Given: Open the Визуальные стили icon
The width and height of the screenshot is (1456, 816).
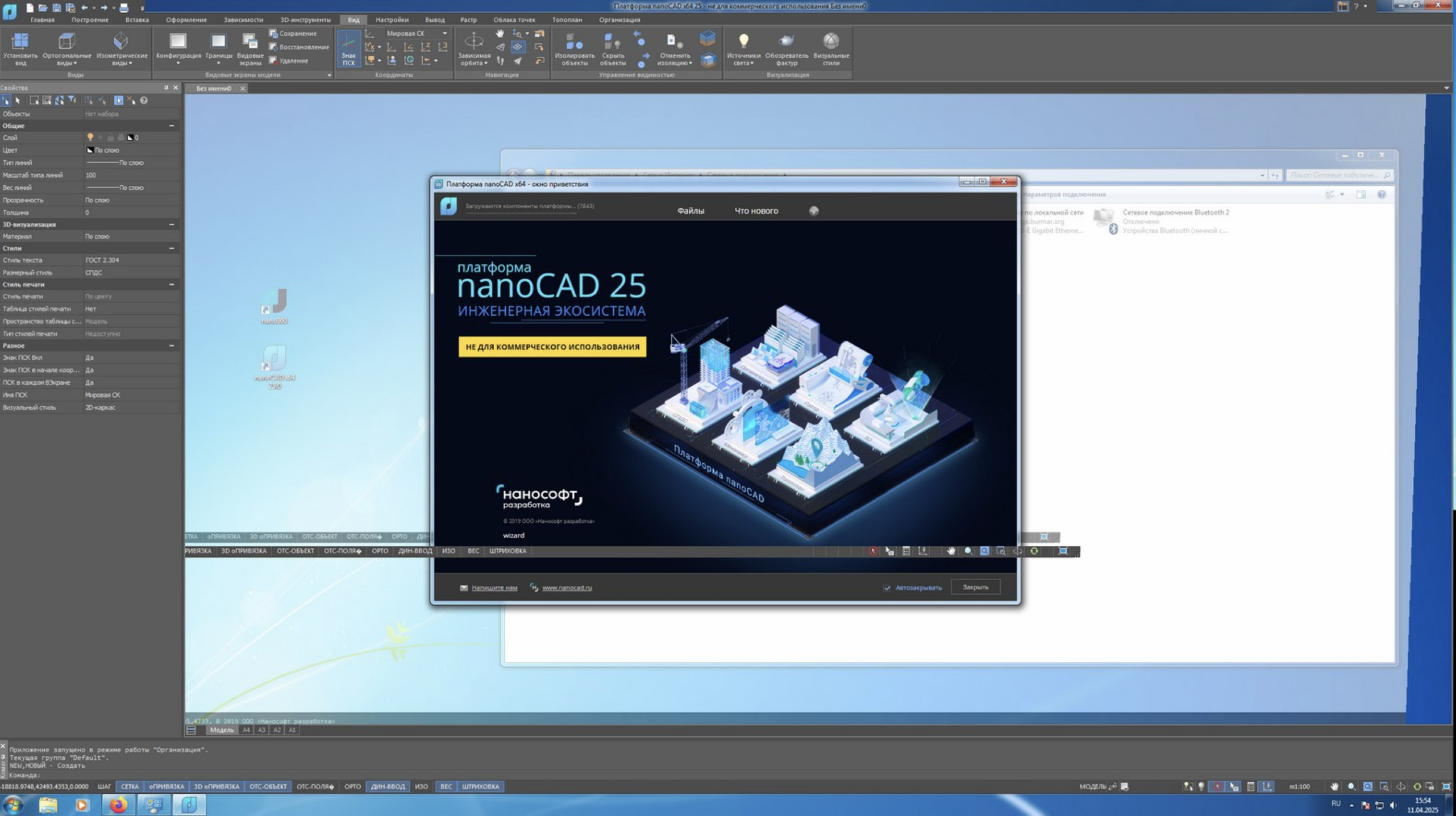Looking at the screenshot, I should [x=831, y=41].
